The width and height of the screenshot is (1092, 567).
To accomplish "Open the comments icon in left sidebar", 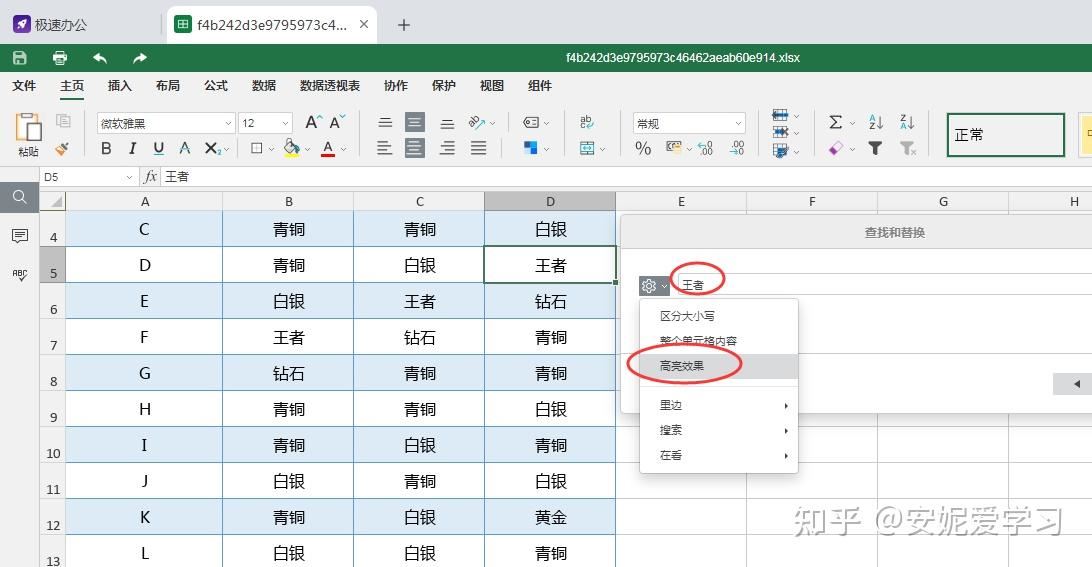I will (x=20, y=235).
